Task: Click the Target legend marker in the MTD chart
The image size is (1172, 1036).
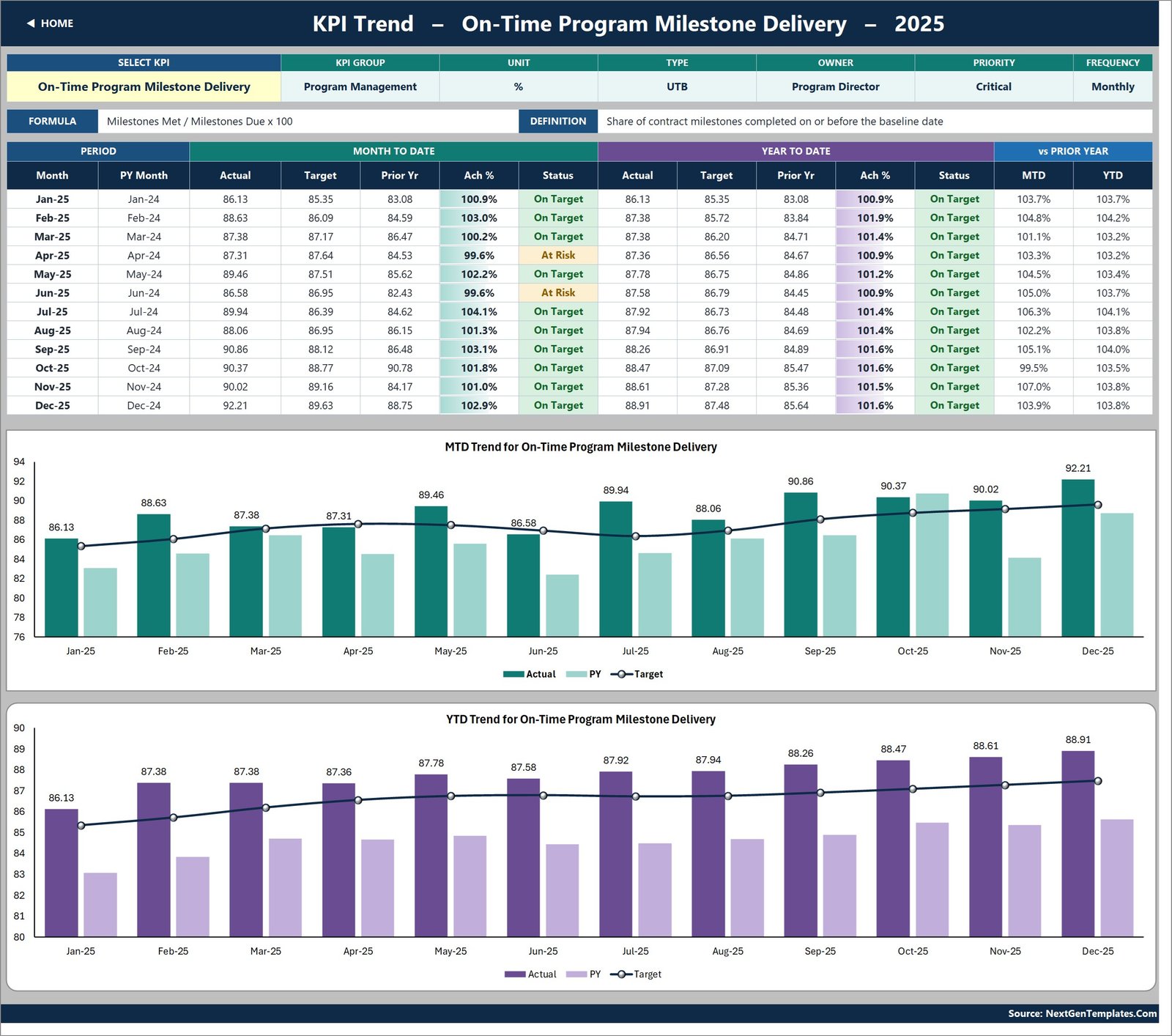Action: pyautogui.click(x=621, y=674)
